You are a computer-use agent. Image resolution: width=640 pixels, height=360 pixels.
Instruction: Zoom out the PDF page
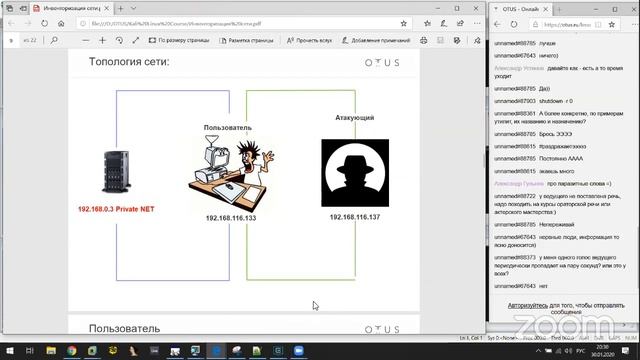click(x=85, y=40)
